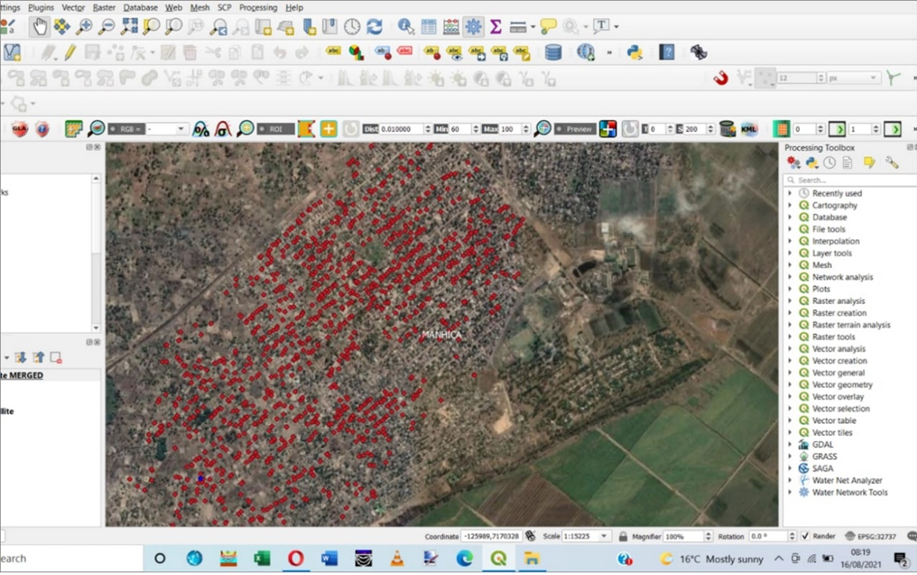
Task: Click the Statistical Summary sigma icon
Action: 495,27
